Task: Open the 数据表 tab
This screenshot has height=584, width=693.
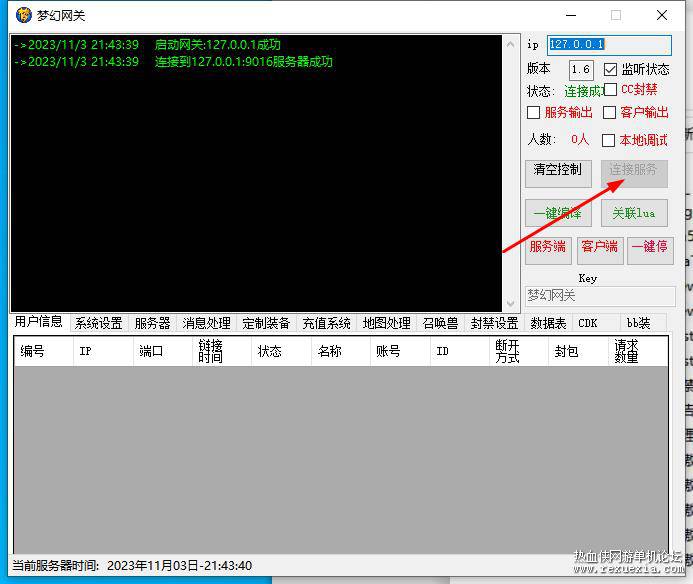Action: pyautogui.click(x=548, y=324)
